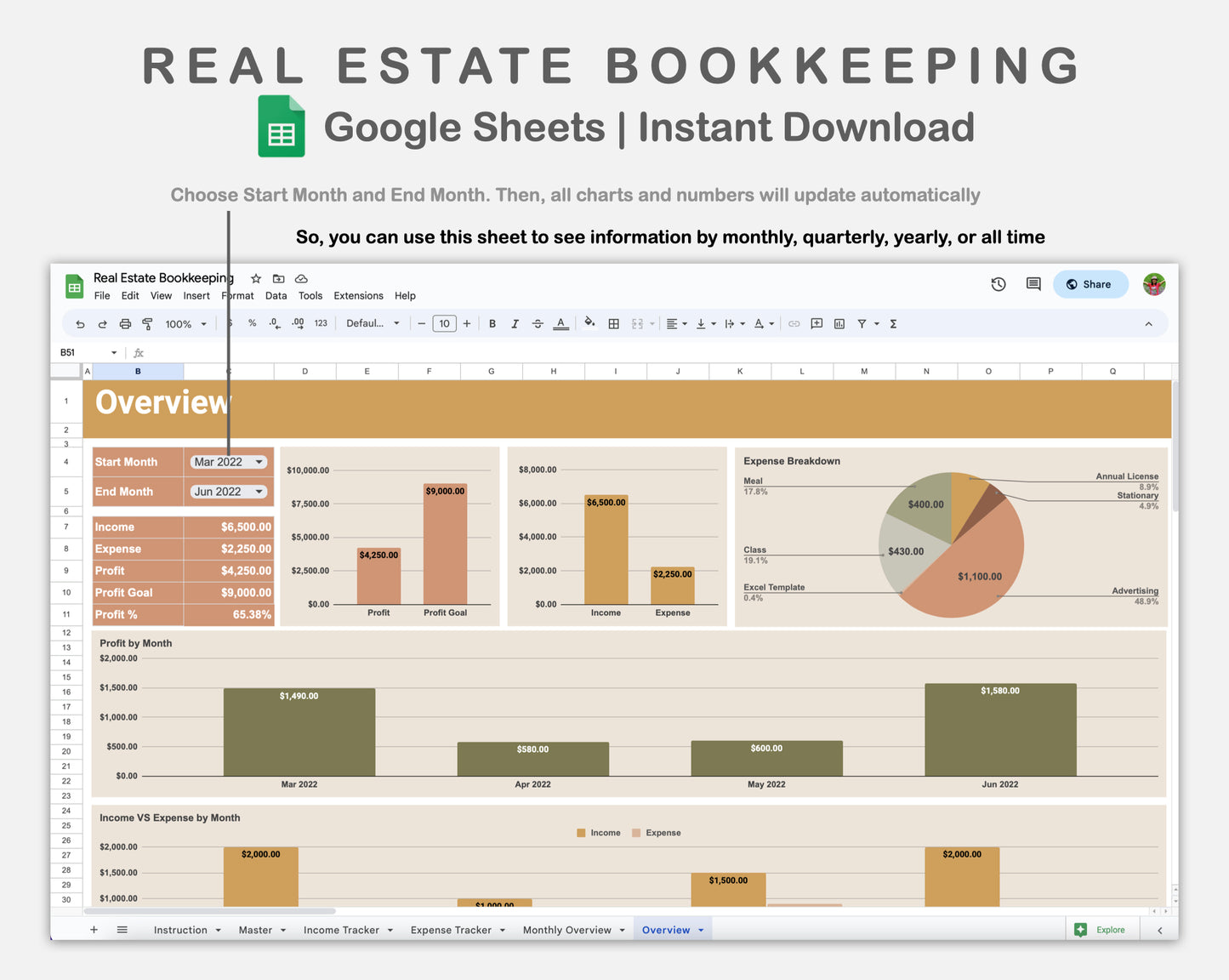Select the Paint format tool
The width and height of the screenshot is (1229, 980).
[146, 323]
